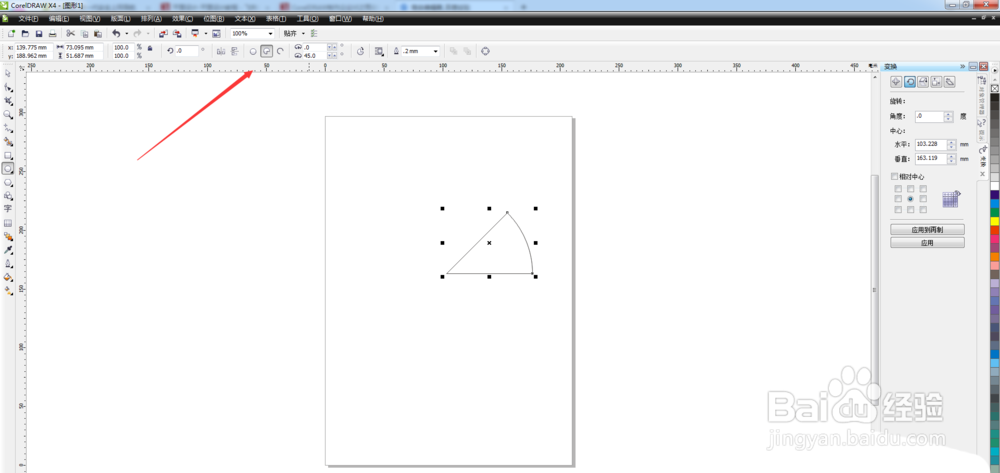1000x473 pixels.
Task: Switch to Scale and Mirror transform tab
Action: click(923, 82)
